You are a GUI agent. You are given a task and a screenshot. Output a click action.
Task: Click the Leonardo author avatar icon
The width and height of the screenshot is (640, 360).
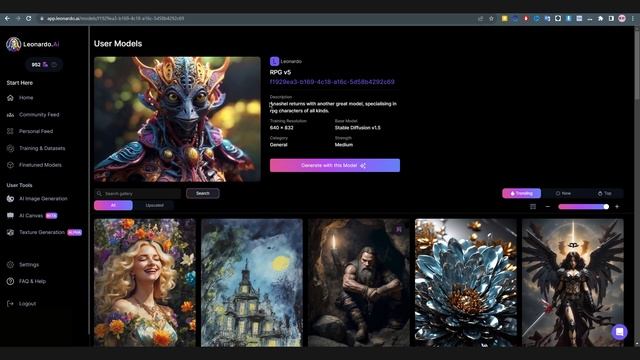[x=274, y=61]
